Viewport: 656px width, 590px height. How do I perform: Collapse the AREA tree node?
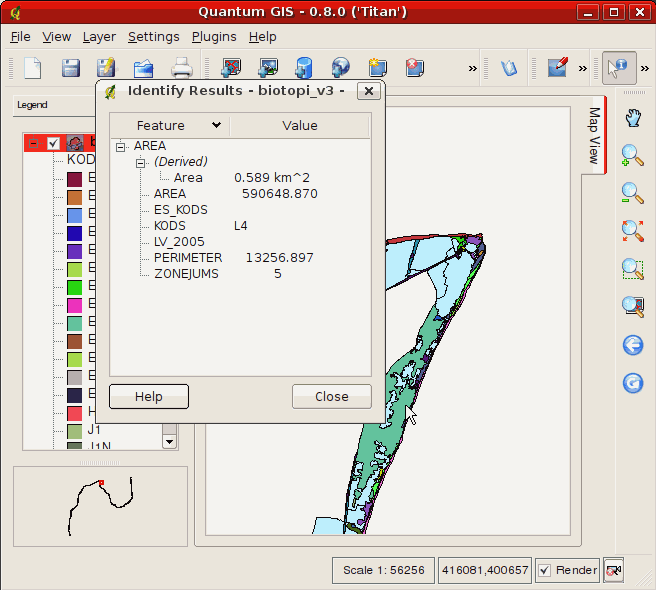120,146
